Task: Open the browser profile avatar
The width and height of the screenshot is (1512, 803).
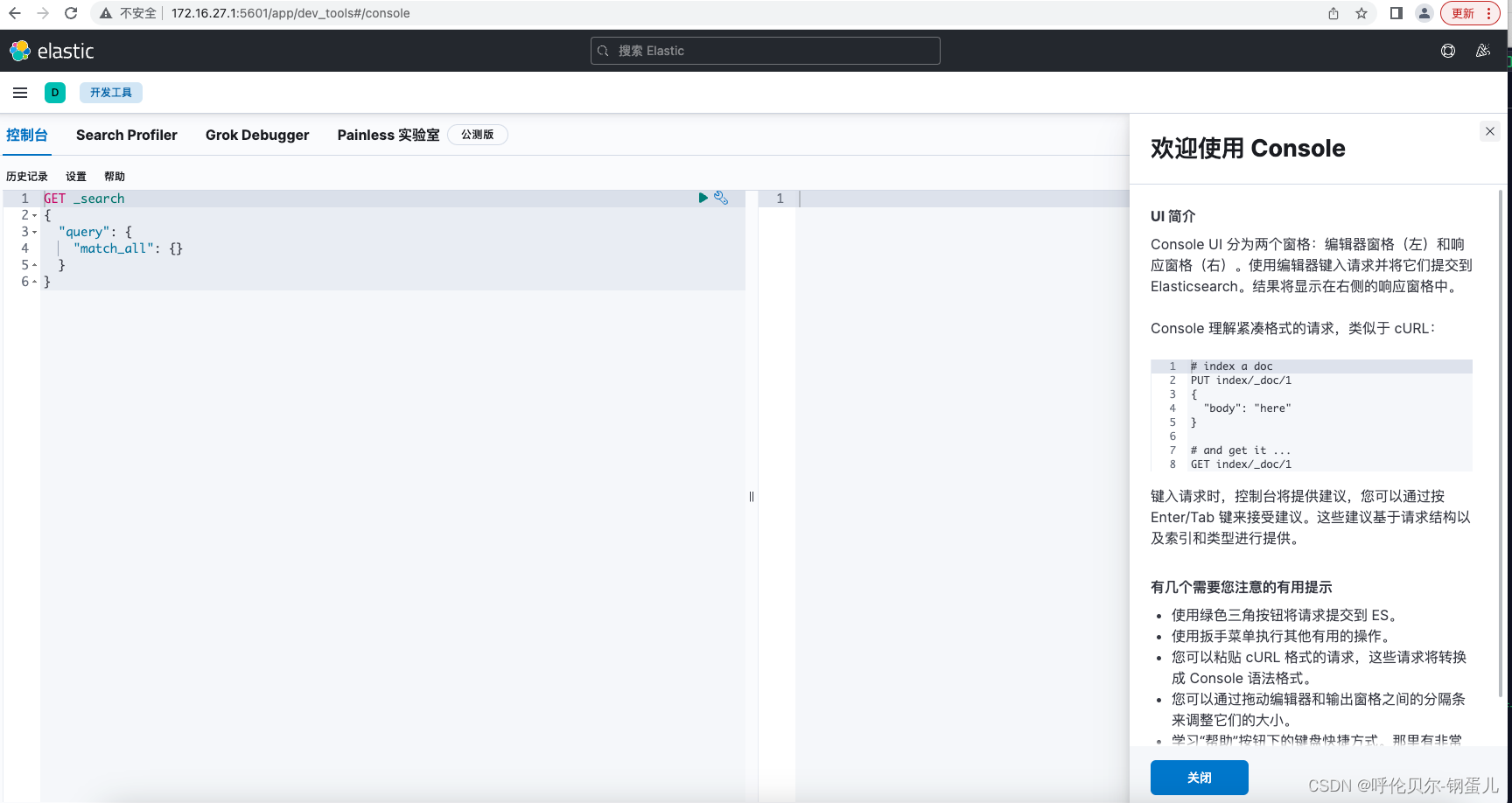Action: 1424,13
